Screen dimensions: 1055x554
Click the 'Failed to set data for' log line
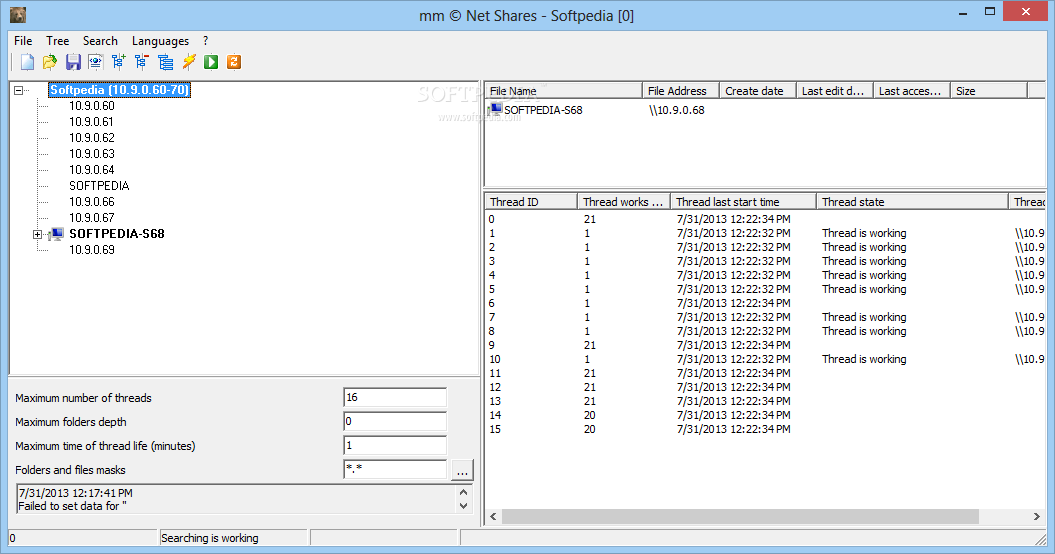pyautogui.click(x=72, y=506)
